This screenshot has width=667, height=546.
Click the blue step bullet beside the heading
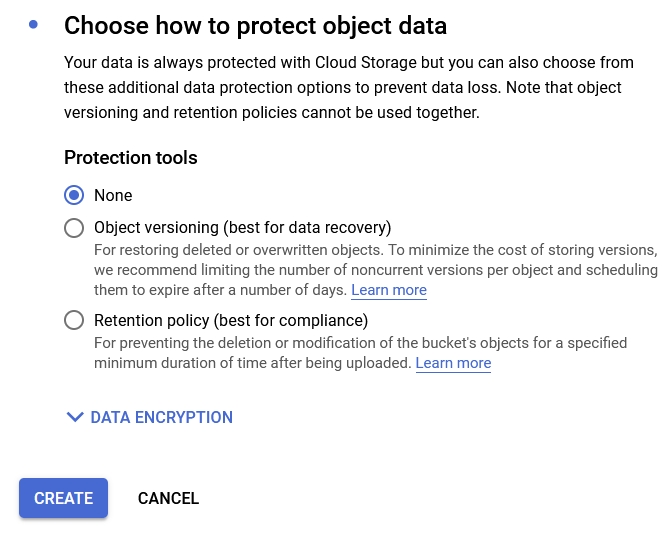tap(34, 23)
